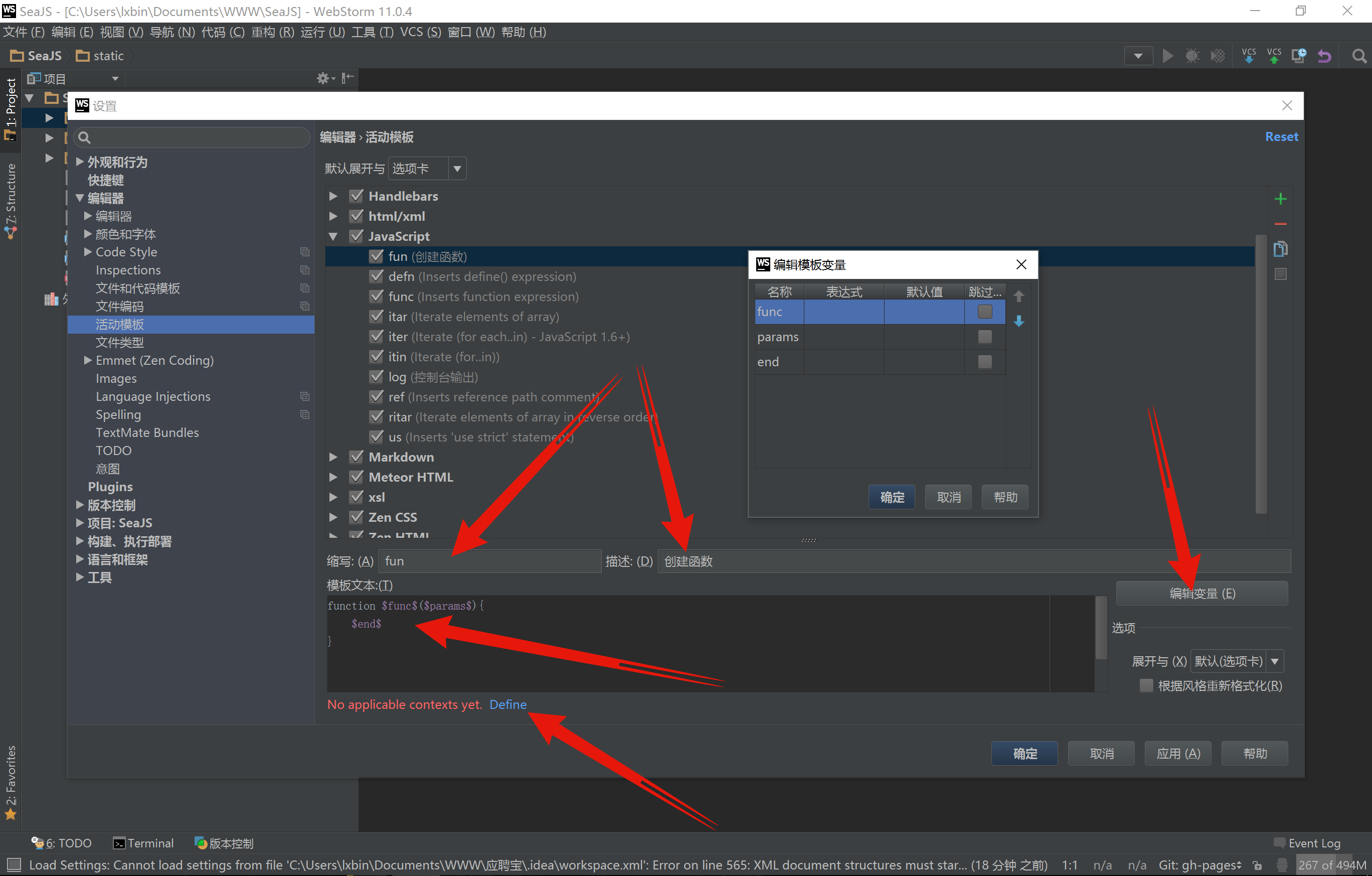Click the VCS commit changes icon
The width and height of the screenshot is (1372, 876).
[x=1274, y=56]
